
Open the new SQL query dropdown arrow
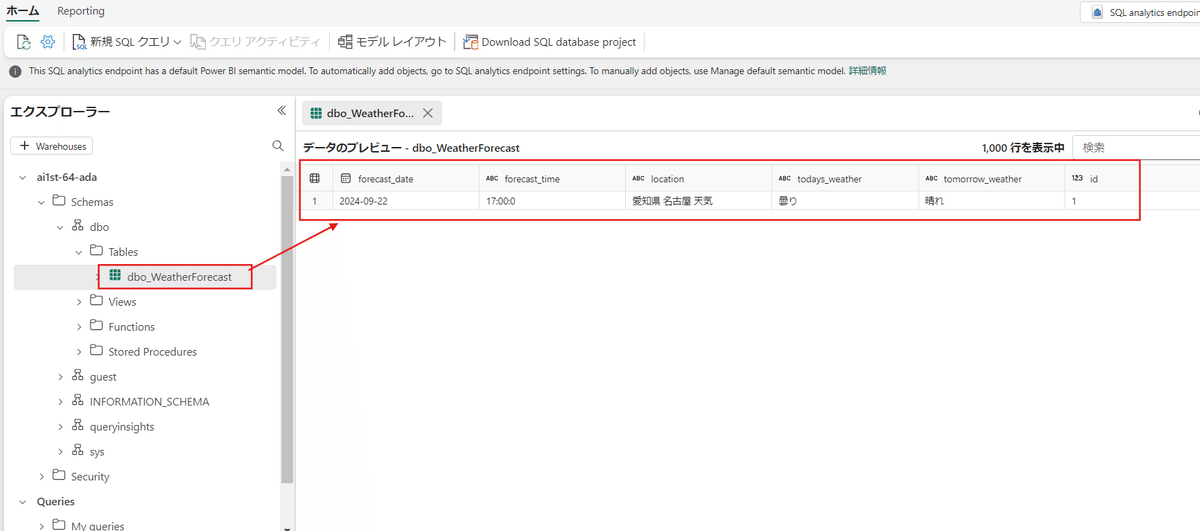tap(177, 42)
